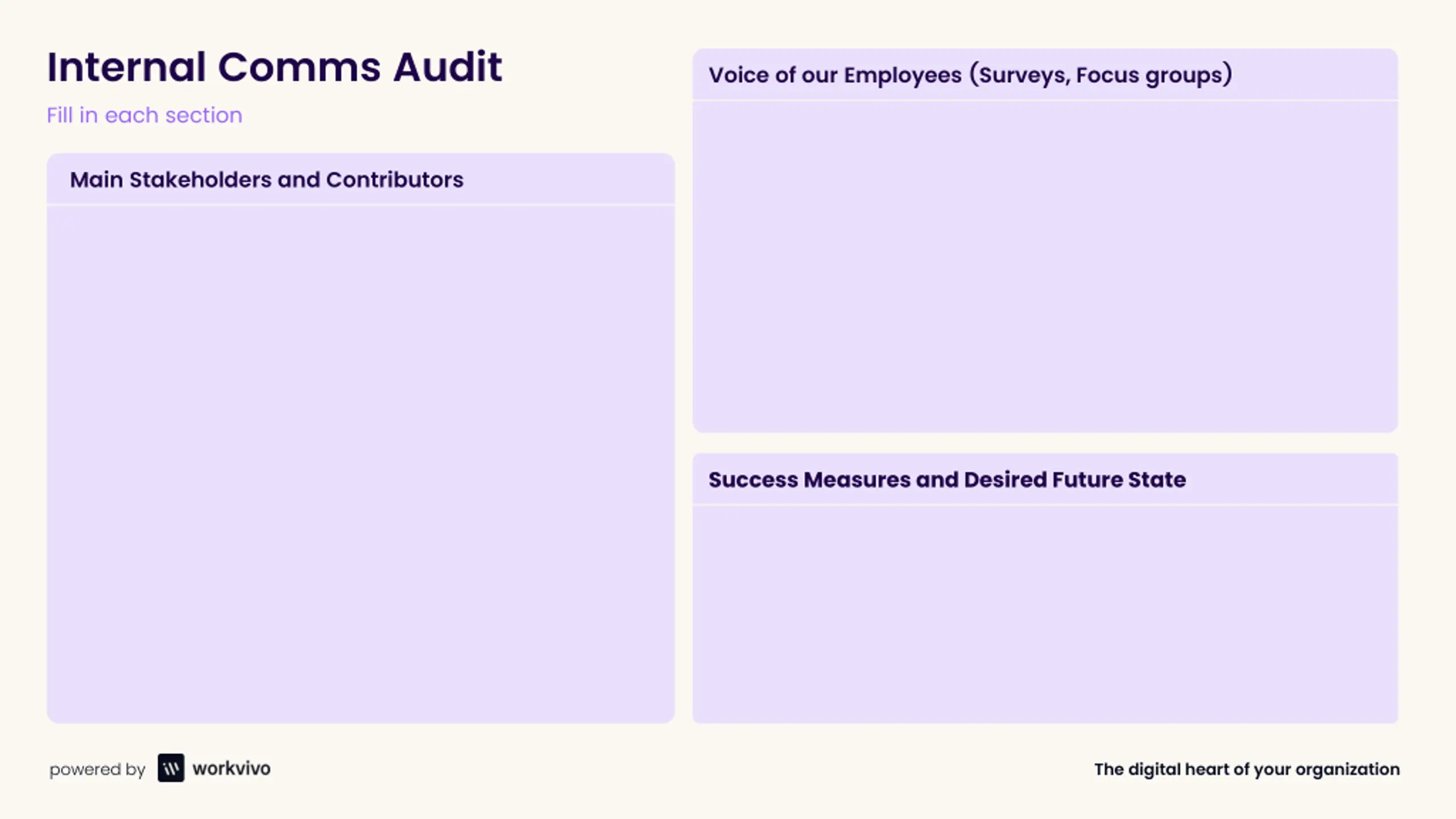The image size is (1456, 819).
Task: Select 'The digital heart of your organization' tagline
Action: coord(1247,769)
